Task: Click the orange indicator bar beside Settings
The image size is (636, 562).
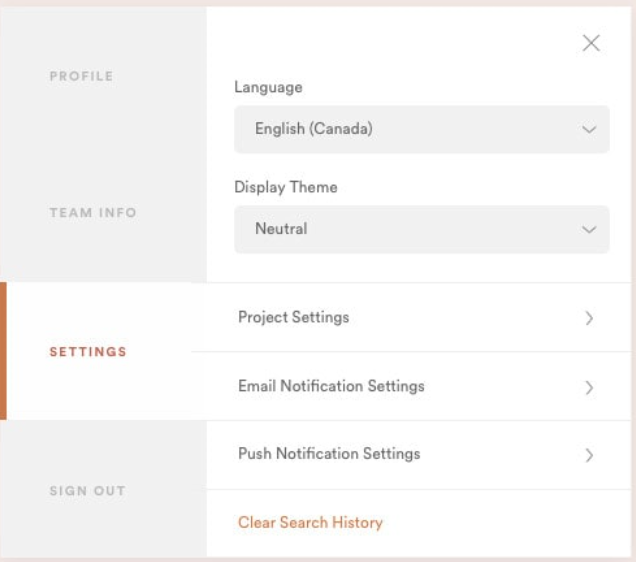Action: [3, 351]
